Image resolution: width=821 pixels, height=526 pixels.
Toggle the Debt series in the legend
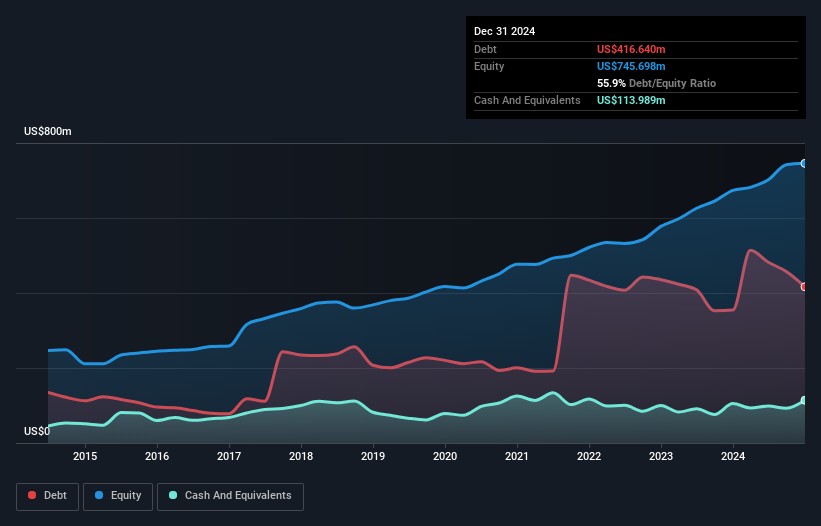(45, 496)
